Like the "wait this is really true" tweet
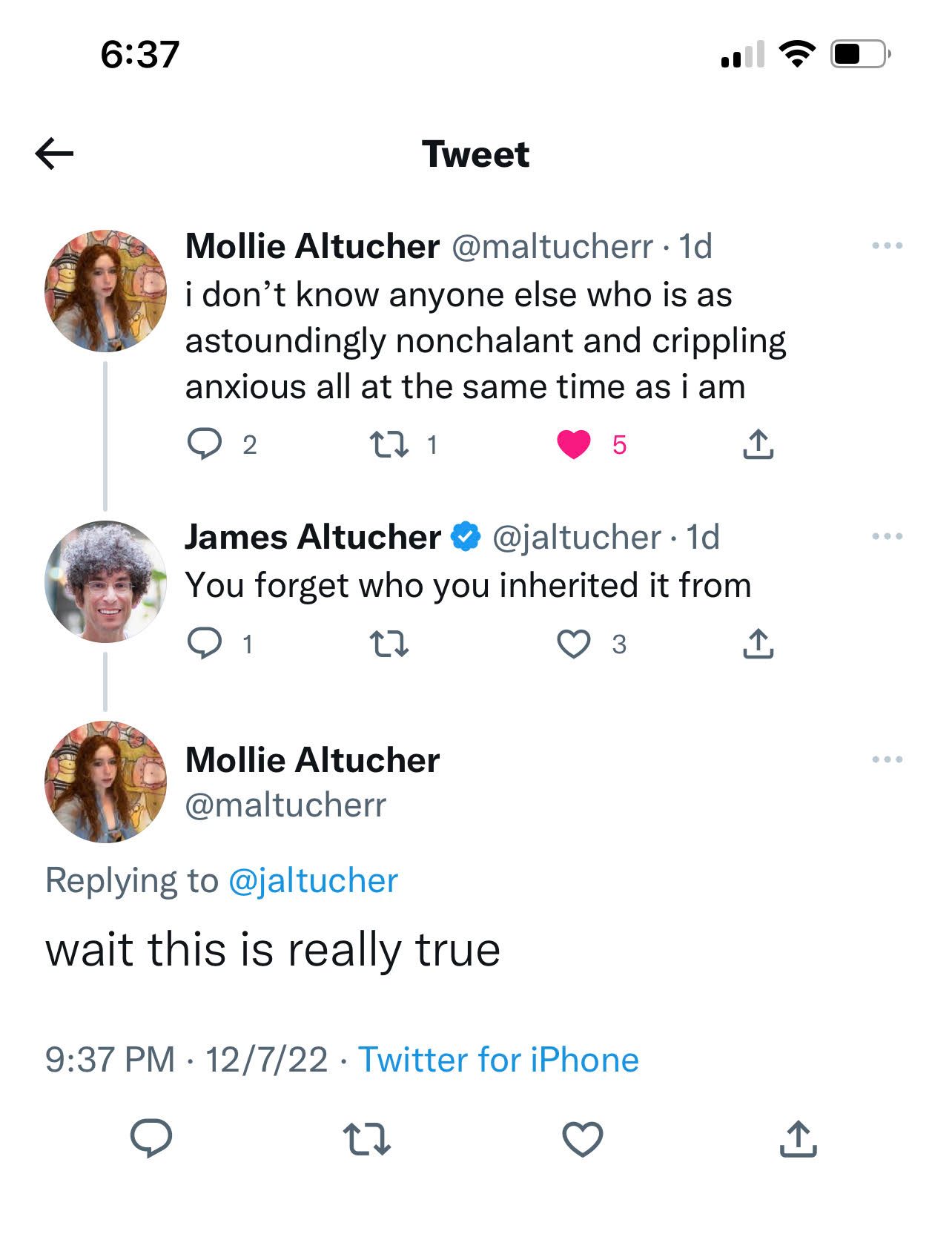Image resolution: width=952 pixels, height=1257 pixels. coord(583,1139)
